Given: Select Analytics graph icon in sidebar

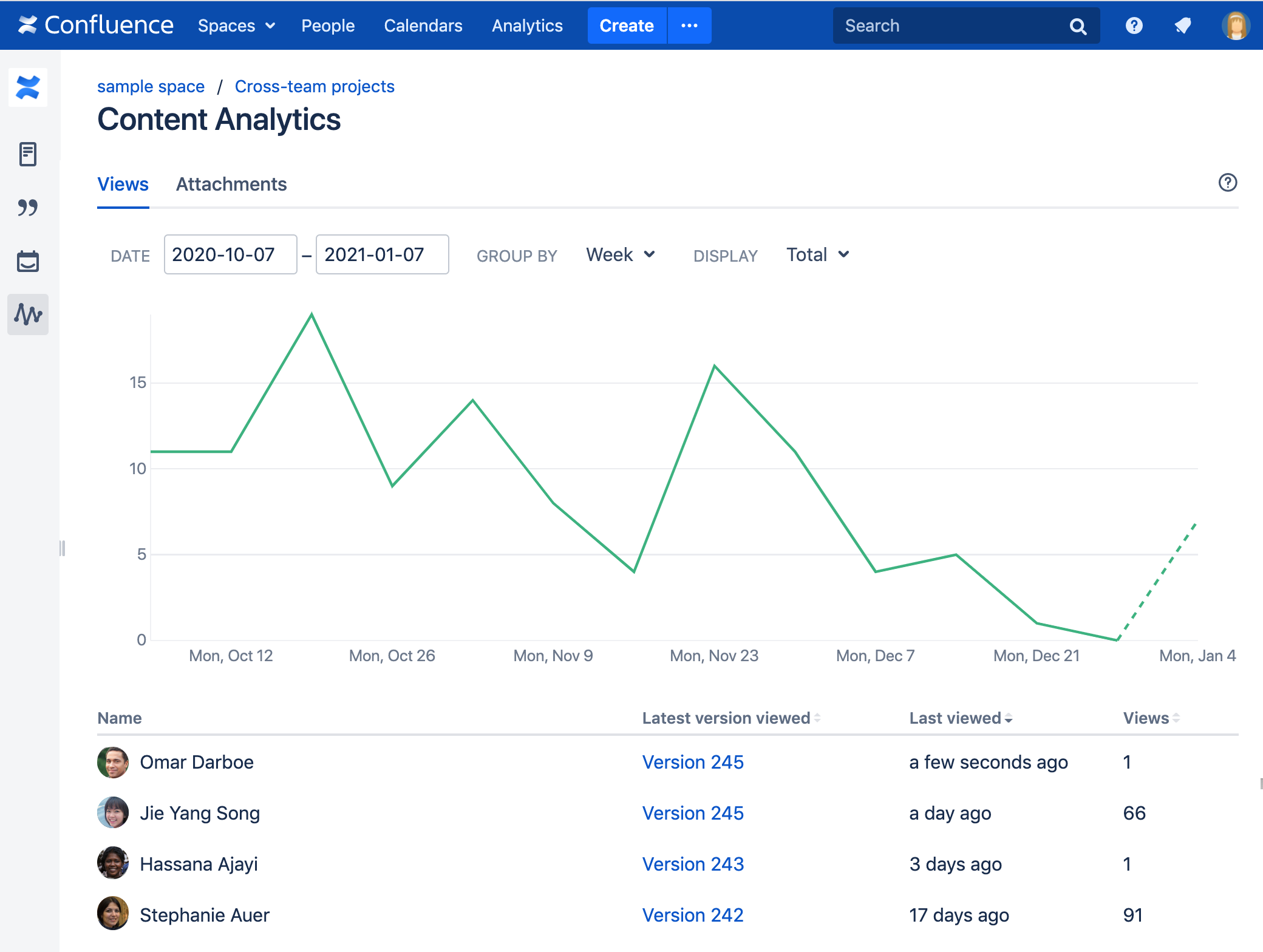Looking at the screenshot, I should point(28,314).
